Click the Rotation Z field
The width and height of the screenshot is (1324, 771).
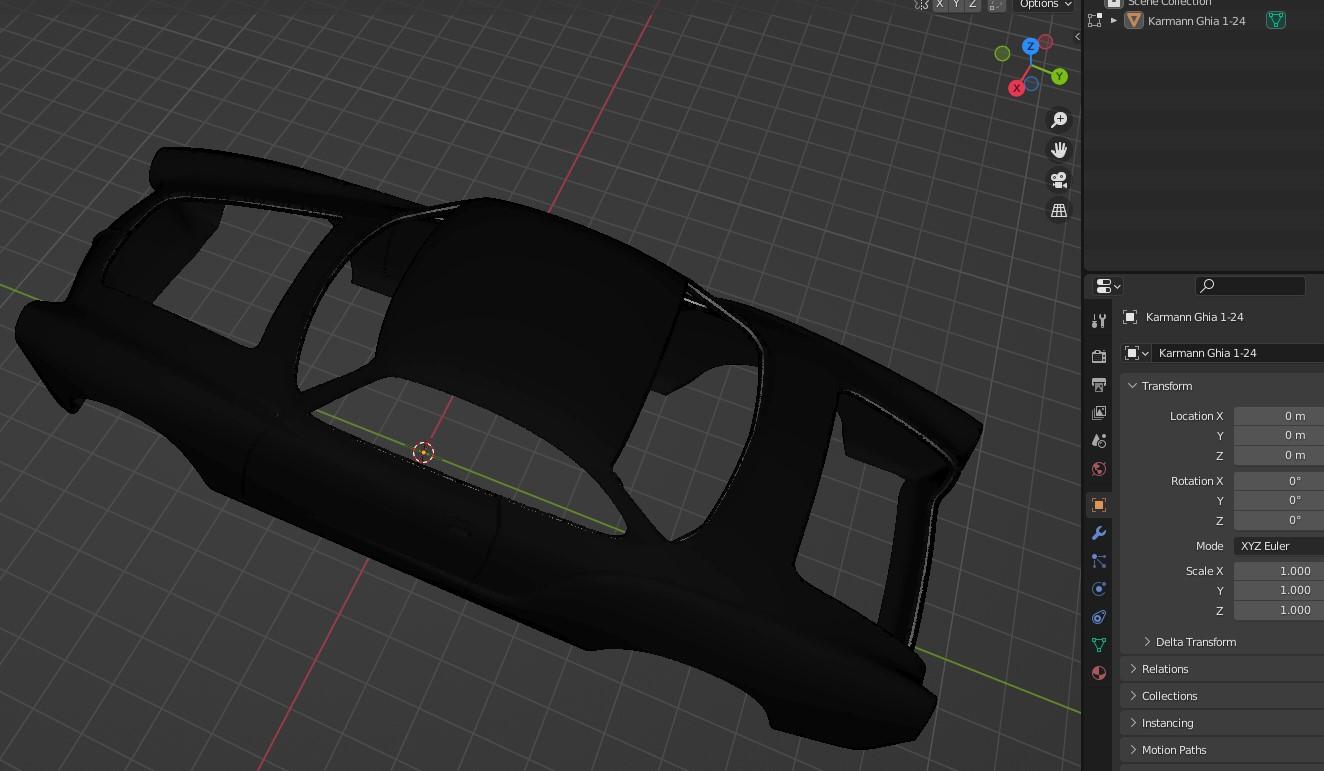(1279, 520)
